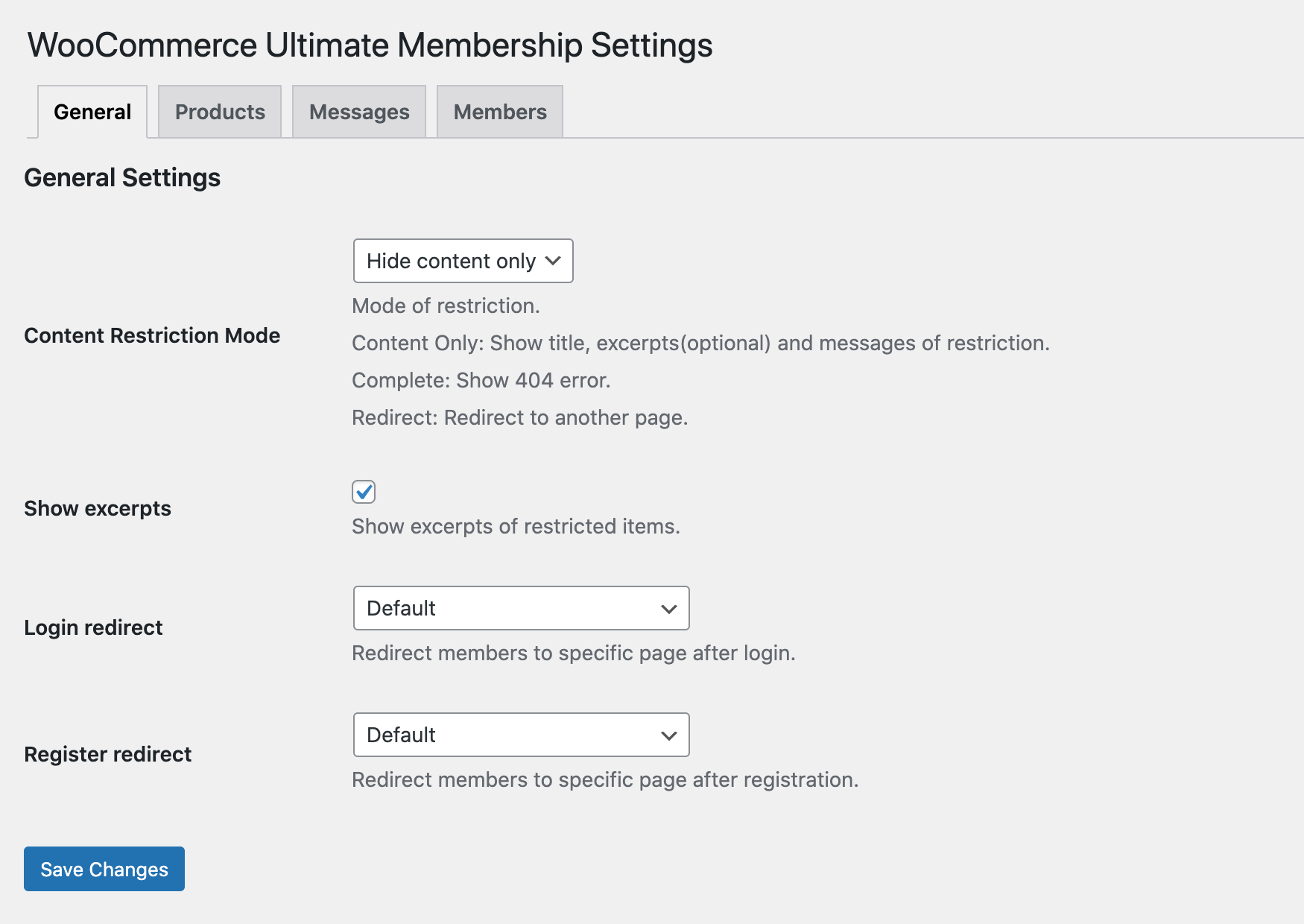
Task: Click the Show excerpts field label
Action: click(98, 508)
